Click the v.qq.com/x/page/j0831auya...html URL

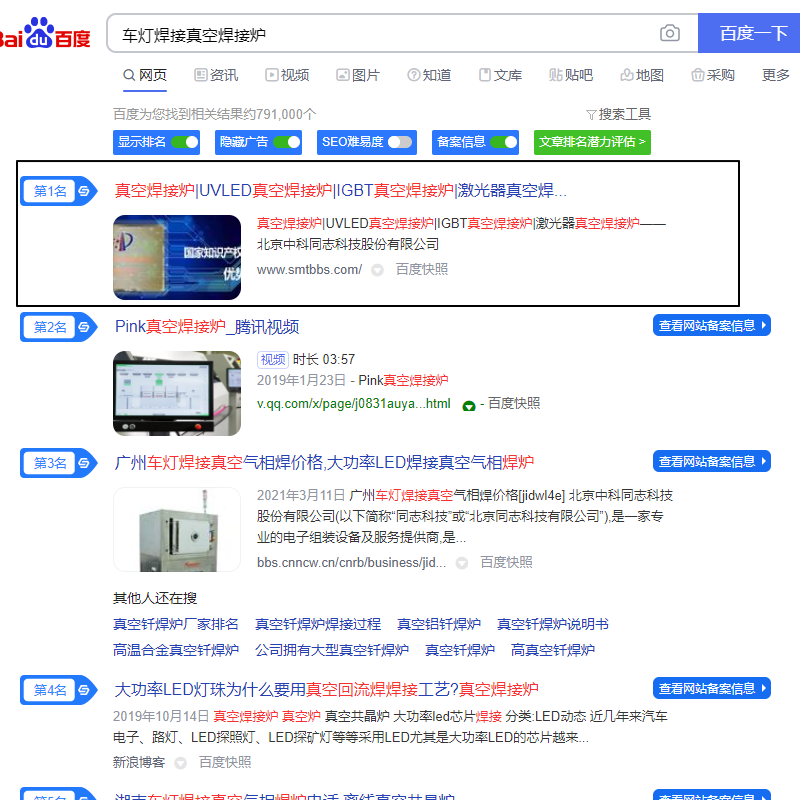click(x=354, y=404)
